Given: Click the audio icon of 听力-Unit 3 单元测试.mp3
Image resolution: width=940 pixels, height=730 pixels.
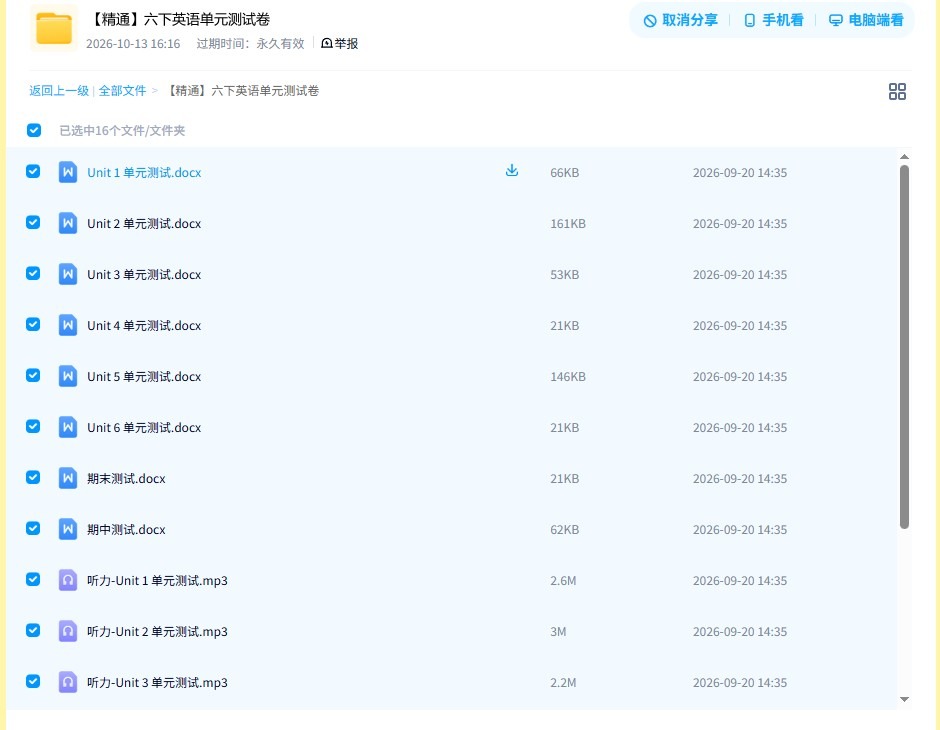Looking at the screenshot, I should [x=68, y=682].
